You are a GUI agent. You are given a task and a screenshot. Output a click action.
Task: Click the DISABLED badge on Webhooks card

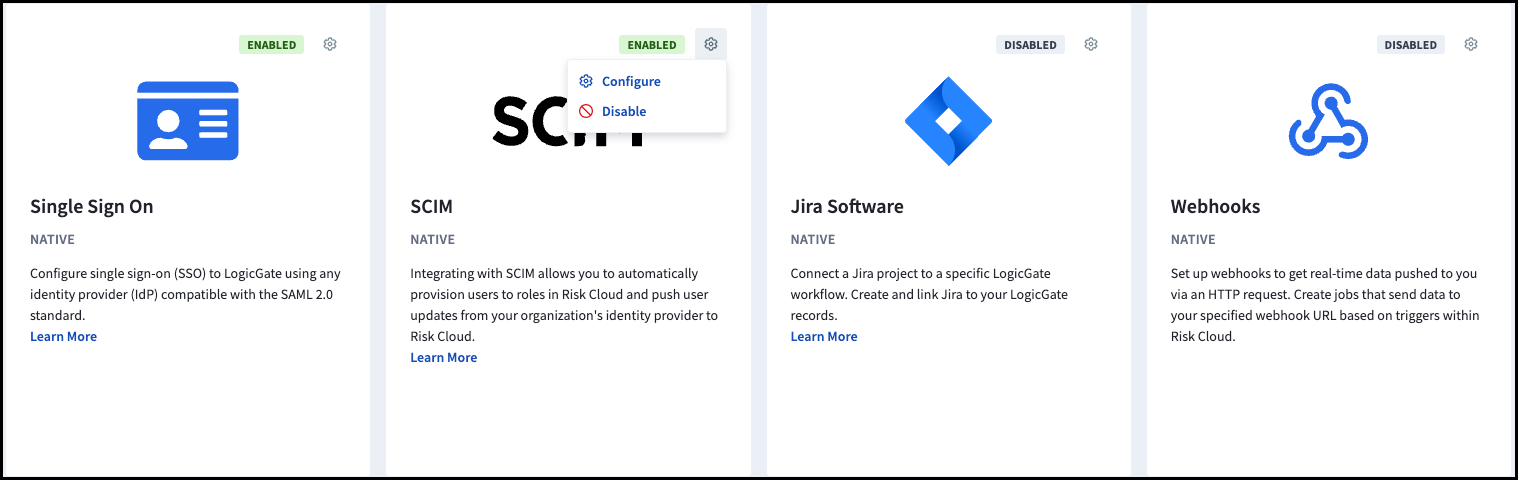pyautogui.click(x=1411, y=45)
